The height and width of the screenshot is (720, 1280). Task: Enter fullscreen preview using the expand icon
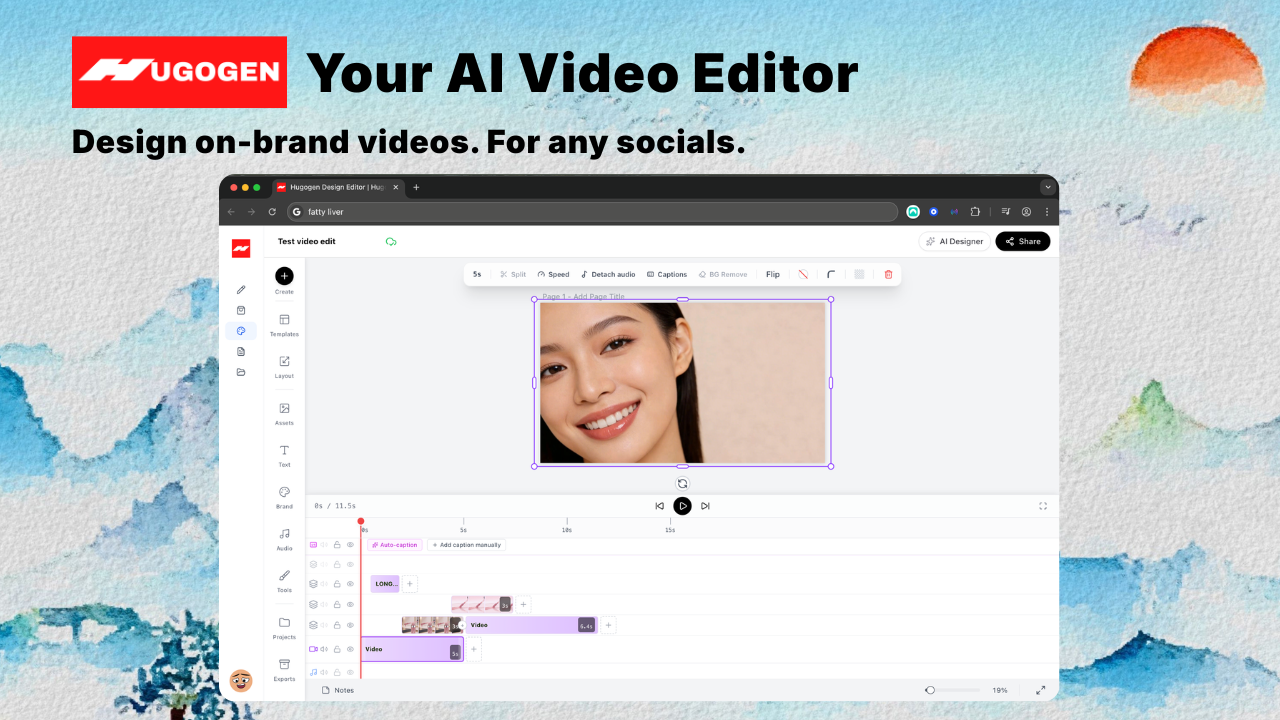click(1043, 506)
